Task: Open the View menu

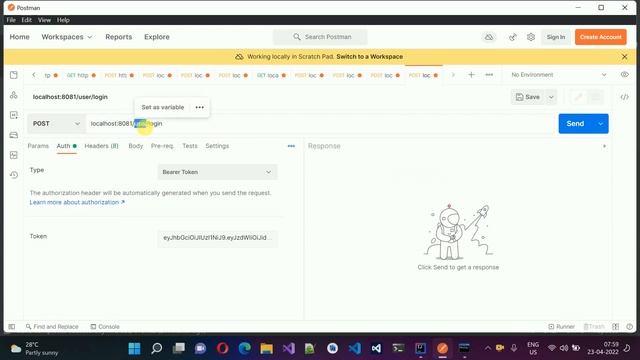Action: (x=44, y=20)
